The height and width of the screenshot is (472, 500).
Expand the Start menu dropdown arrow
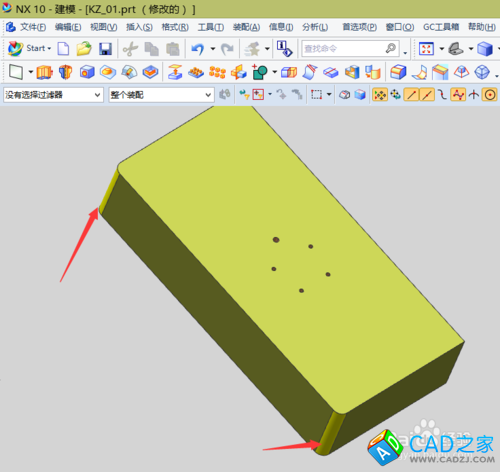(x=49, y=49)
